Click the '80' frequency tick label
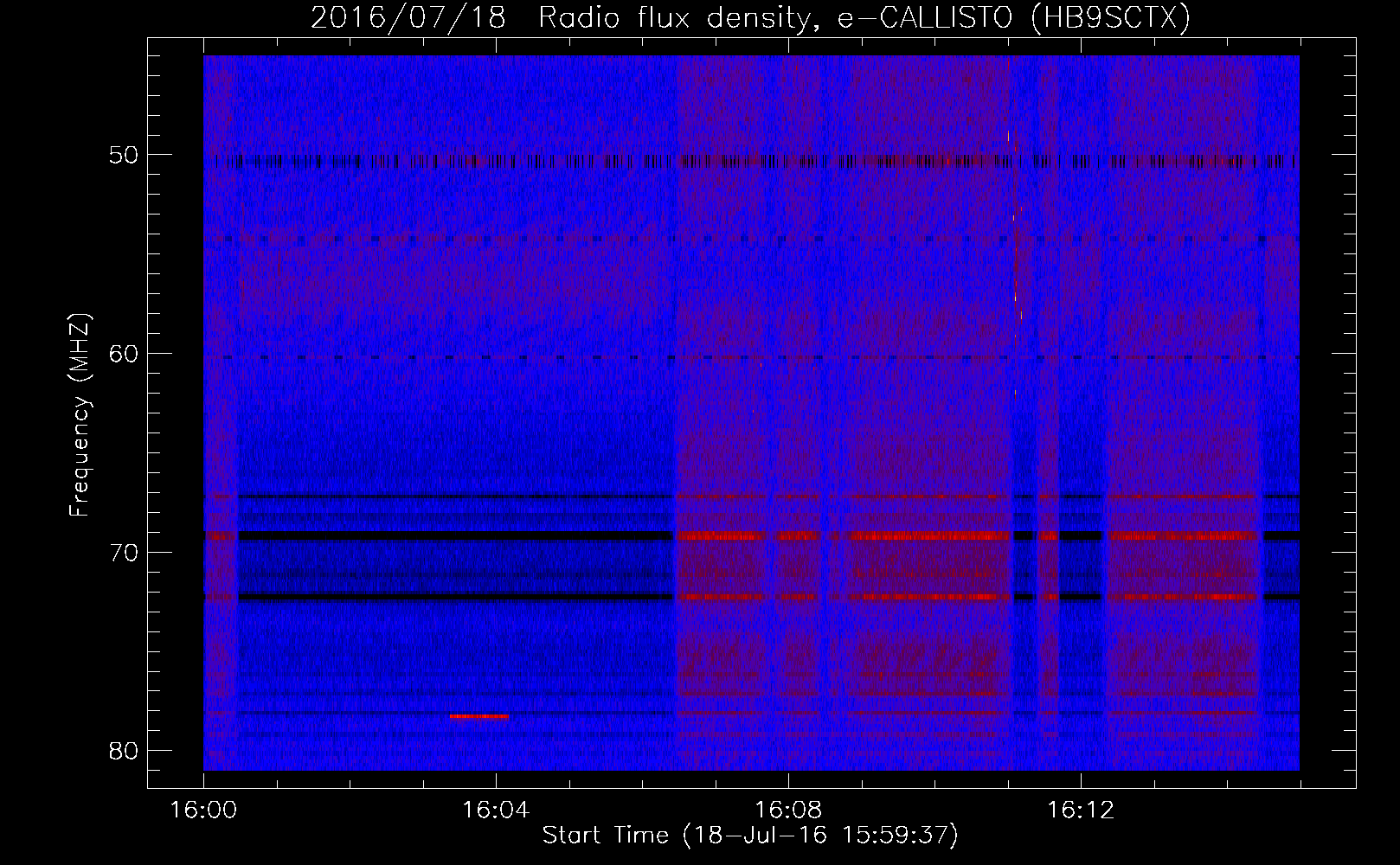Viewport: 1400px width, 865px height. tap(123, 750)
